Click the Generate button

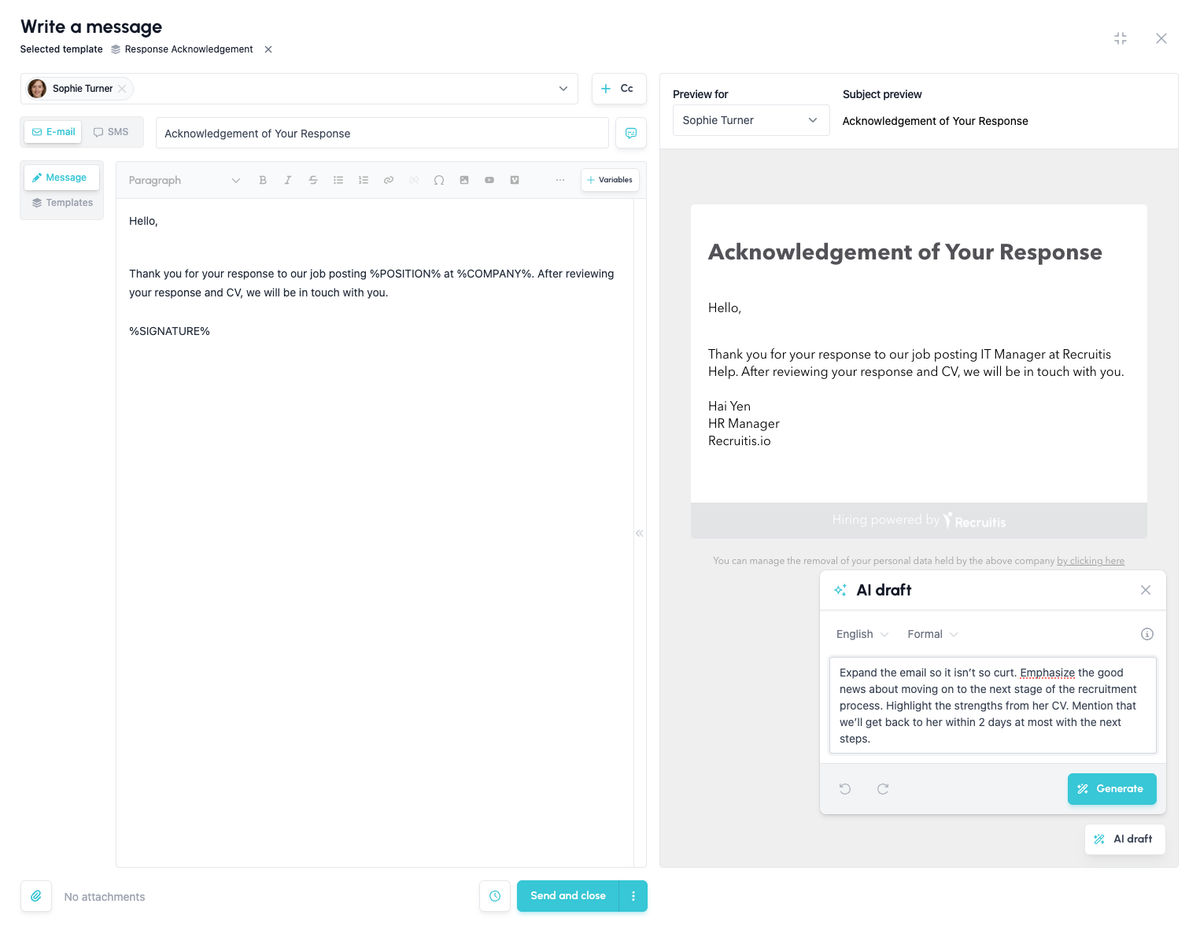pyautogui.click(x=1112, y=789)
